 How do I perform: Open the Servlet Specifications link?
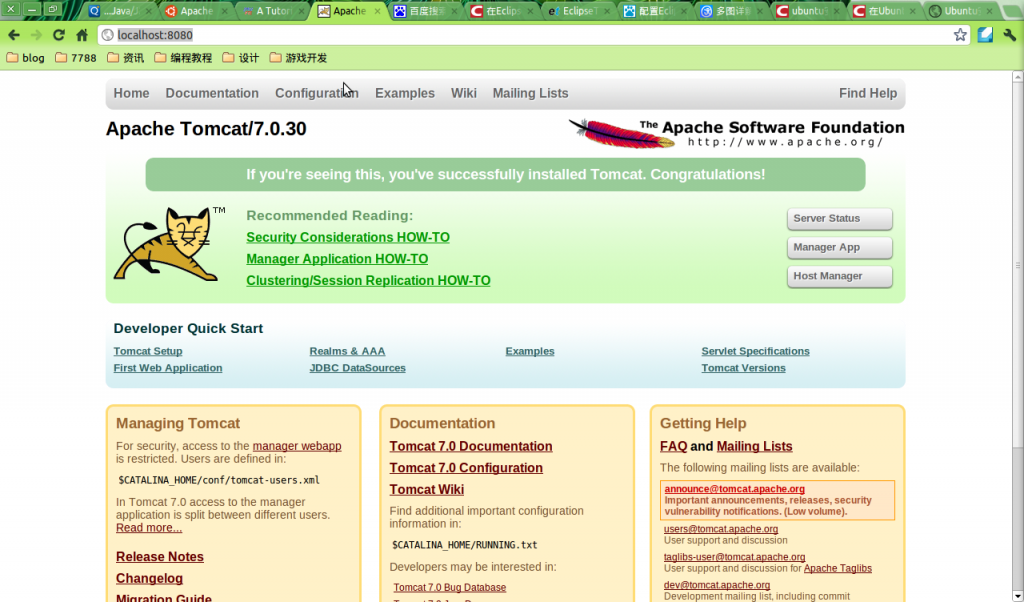756,351
